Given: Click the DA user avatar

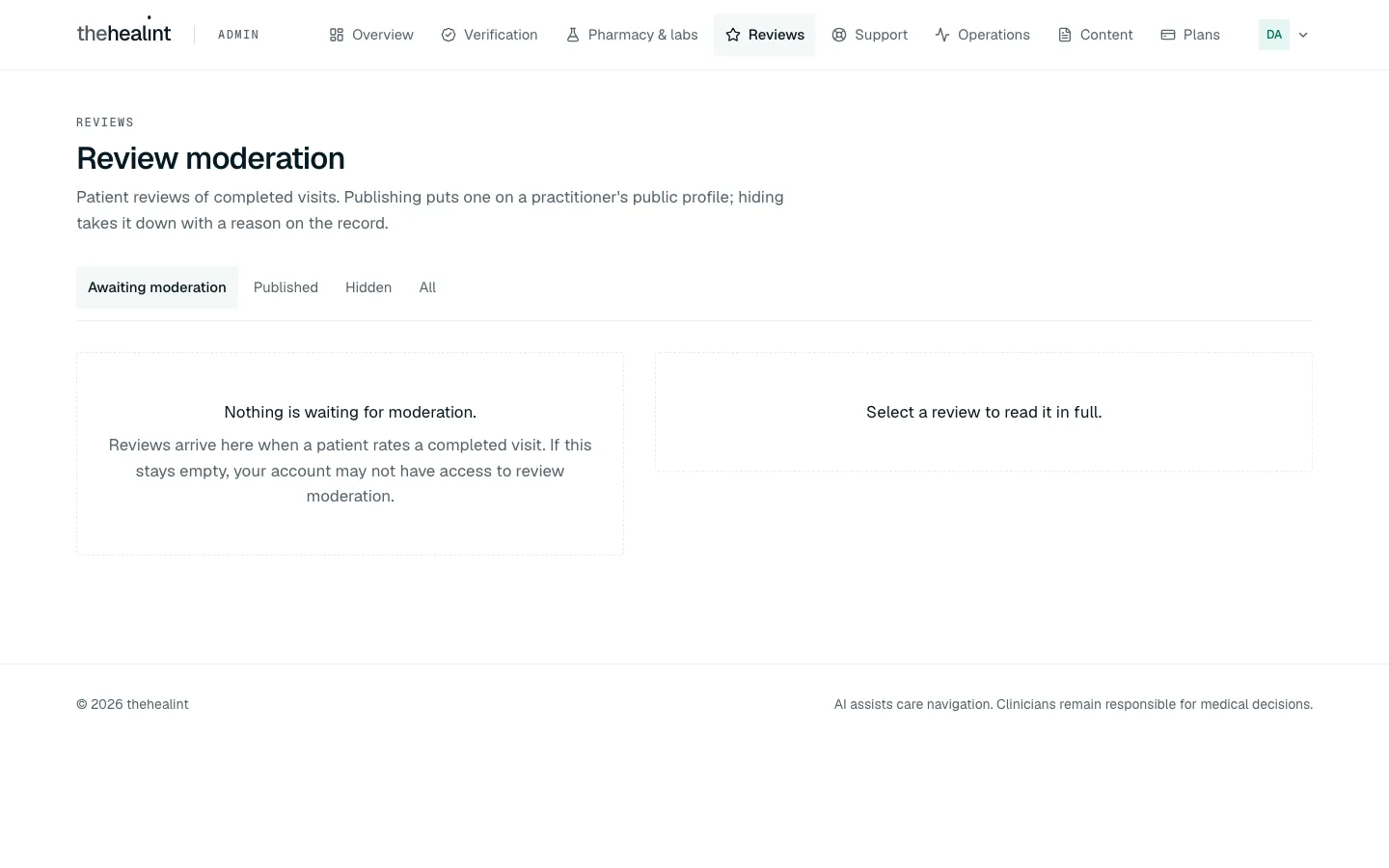Looking at the screenshot, I should [x=1274, y=35].
